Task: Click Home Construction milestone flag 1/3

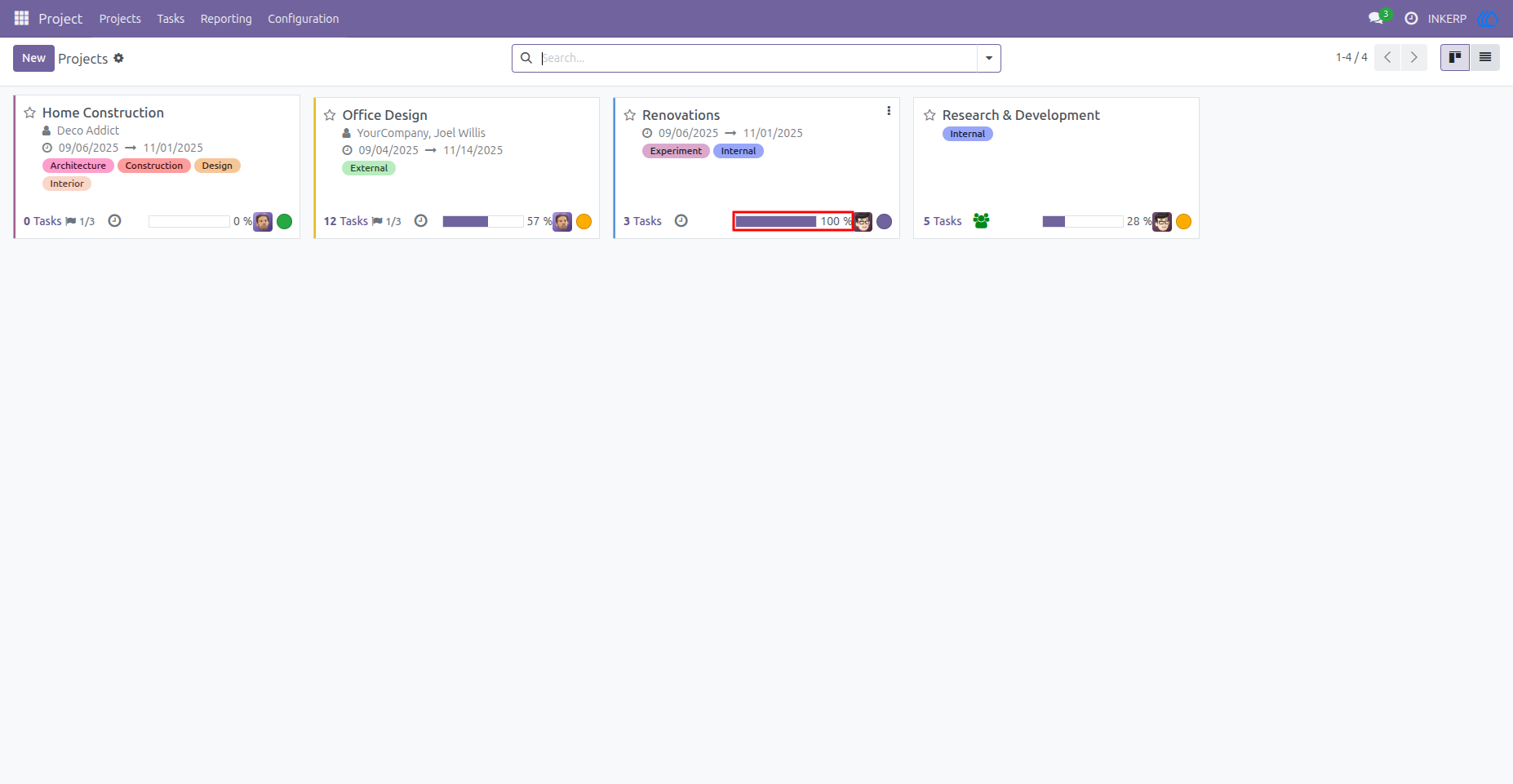Action: coord(80,221)
